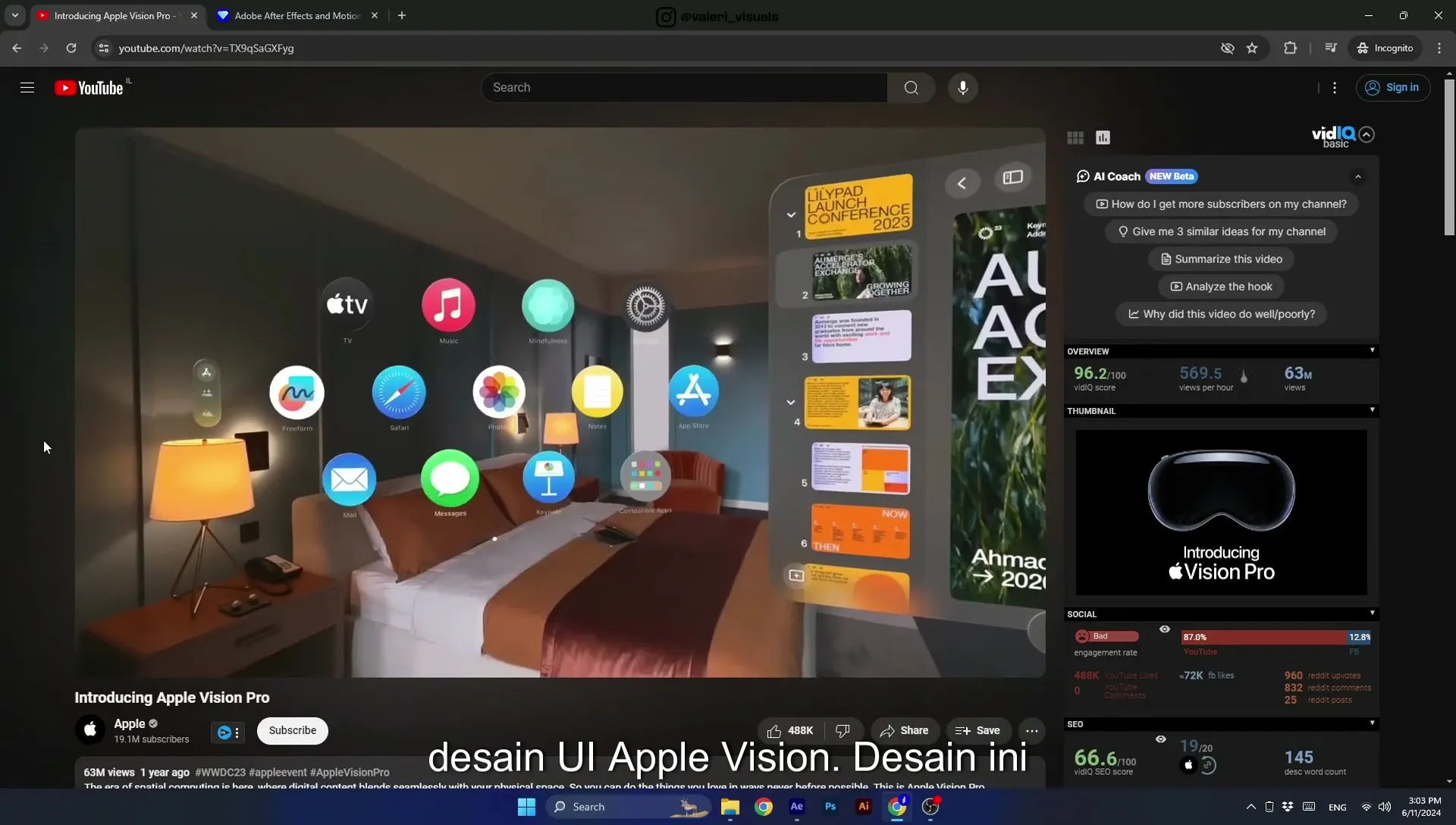1456x825 pixels.
Task: Collapse the AI Coach section
Action: coord(1358,177)
